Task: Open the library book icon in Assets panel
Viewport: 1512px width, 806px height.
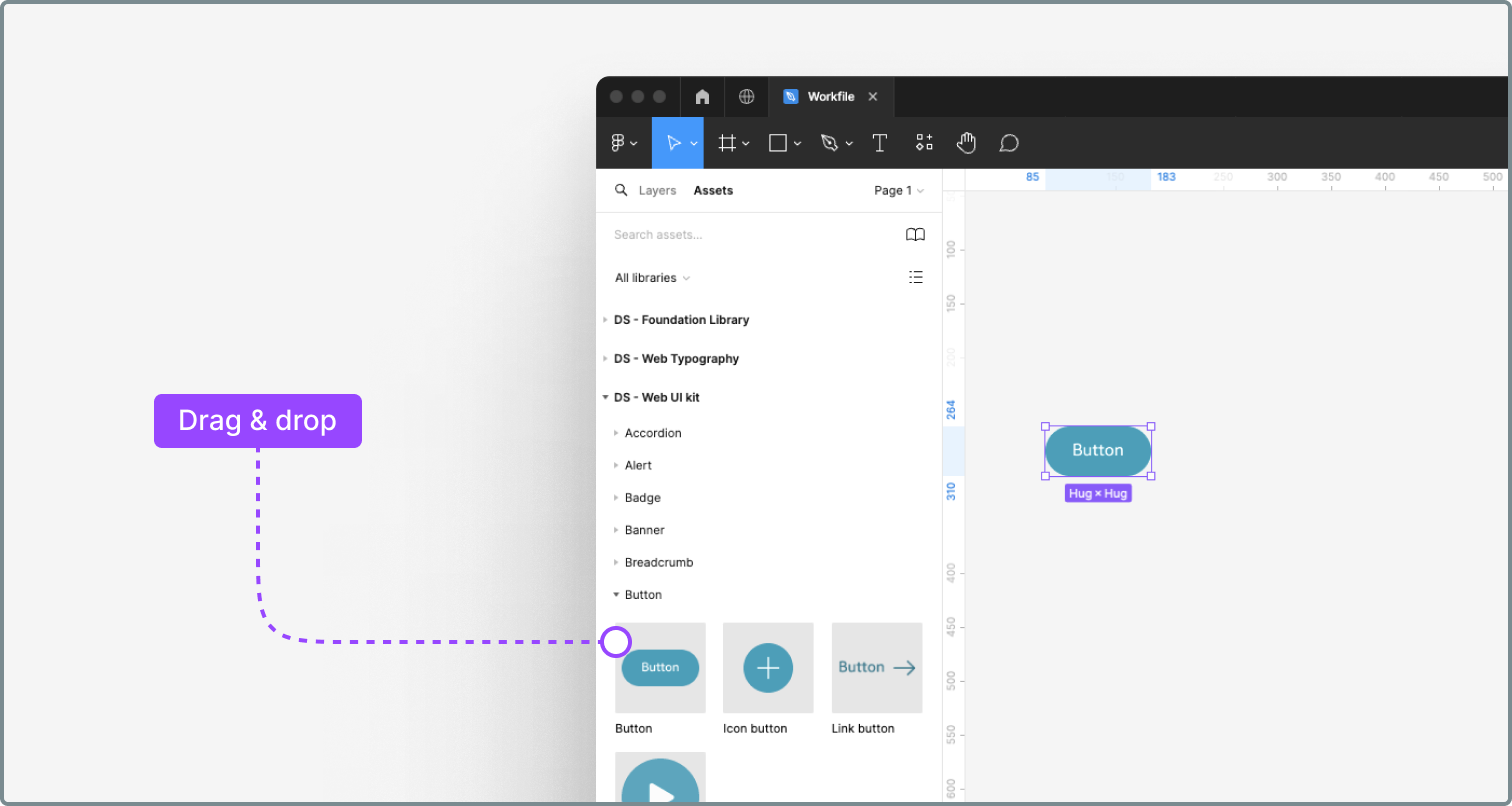Action: tap(915, 234)
